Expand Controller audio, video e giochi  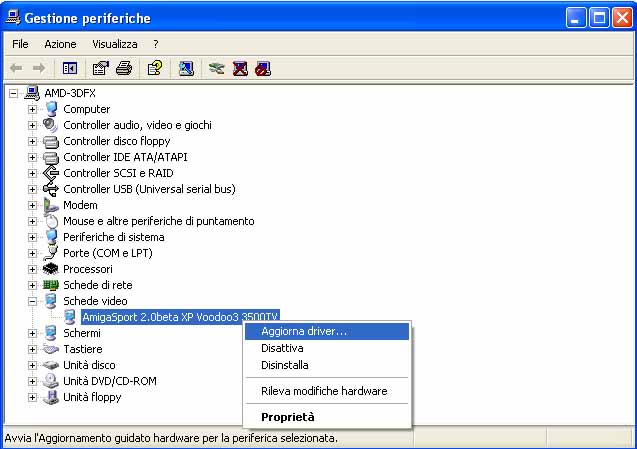click(x=32, y=125)
